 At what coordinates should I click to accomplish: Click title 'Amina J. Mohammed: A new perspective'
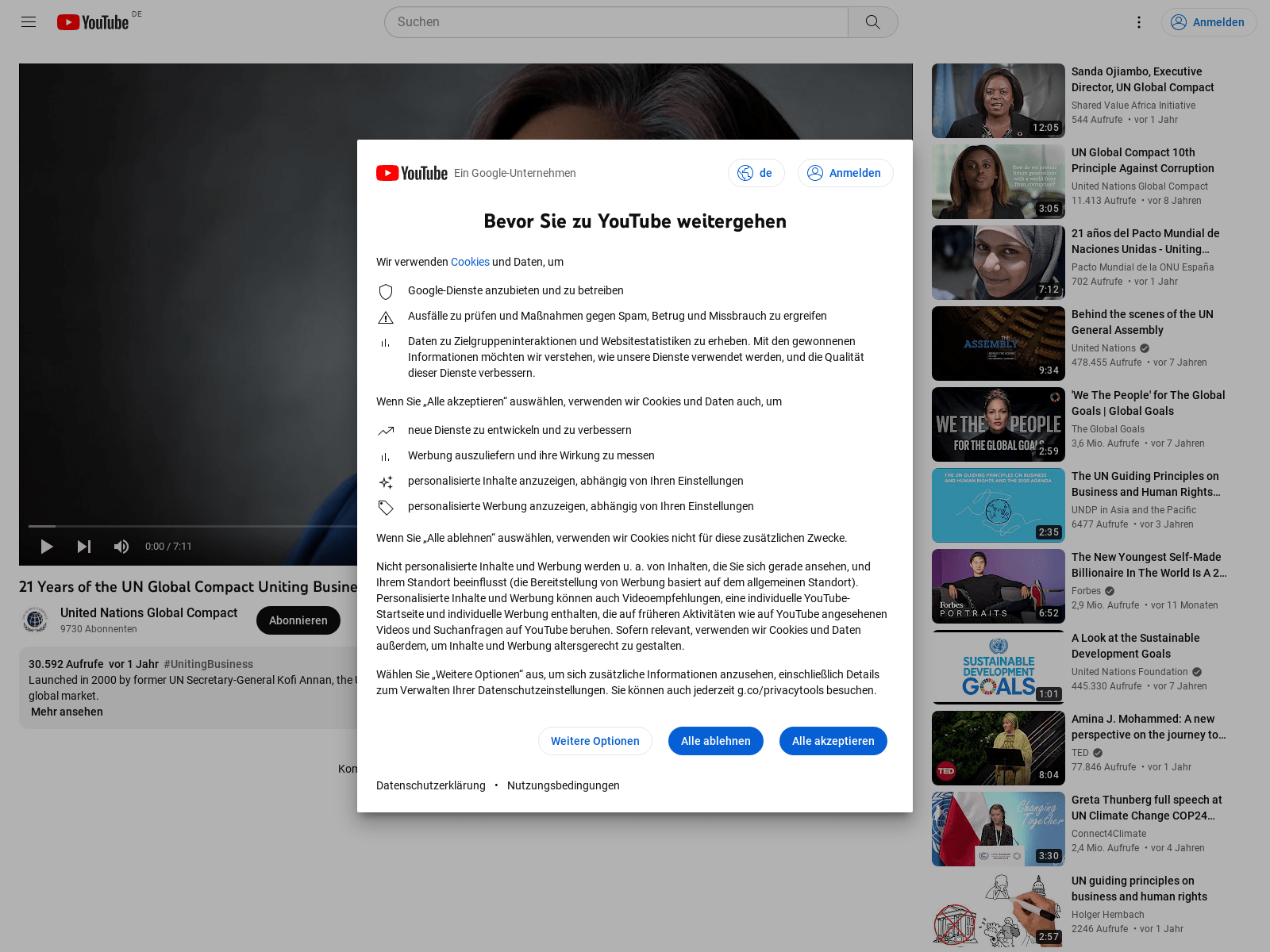click(1149, 727)
